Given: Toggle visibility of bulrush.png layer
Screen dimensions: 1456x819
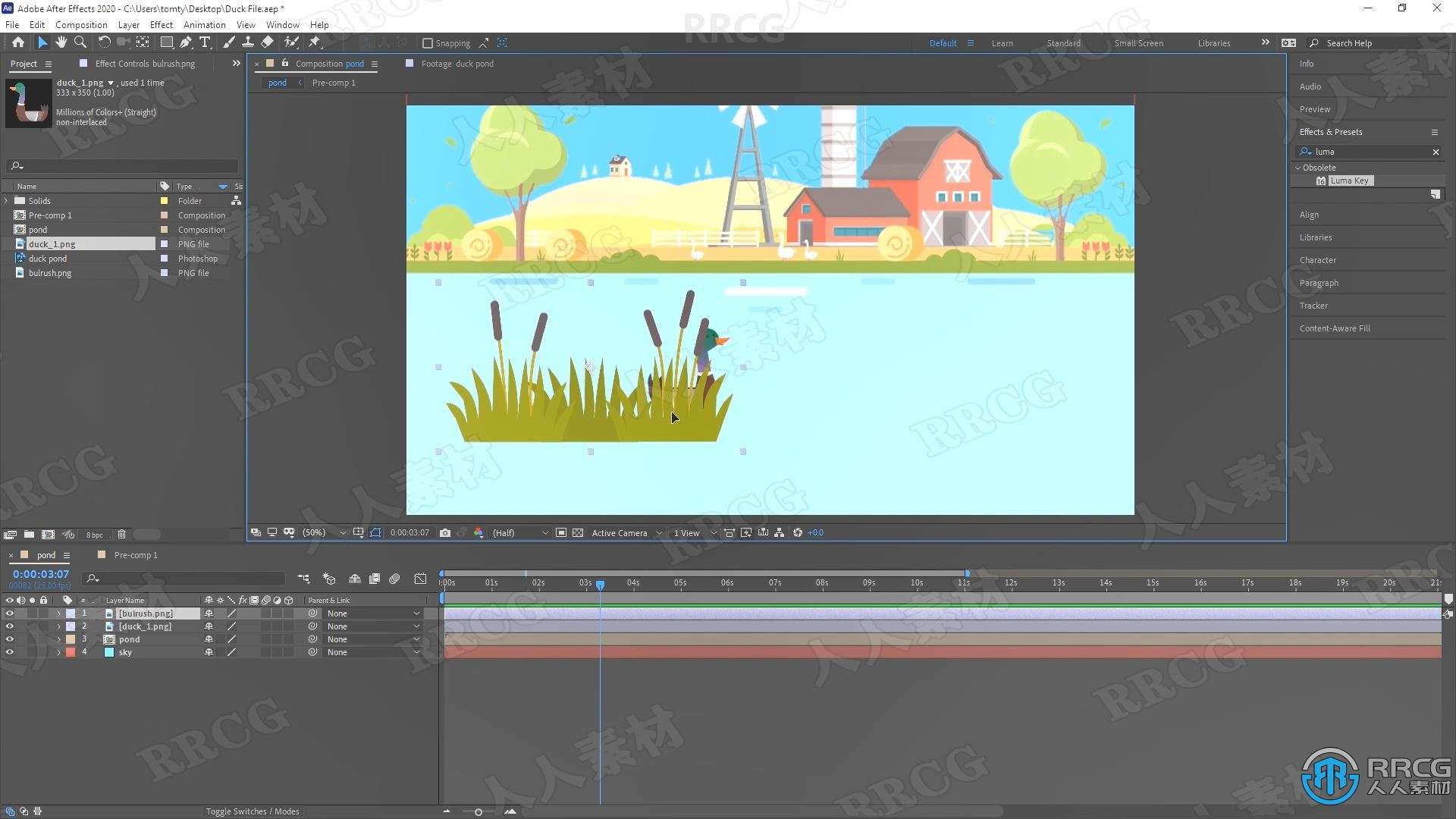Looking at the screenshot, I should (8, 613).
